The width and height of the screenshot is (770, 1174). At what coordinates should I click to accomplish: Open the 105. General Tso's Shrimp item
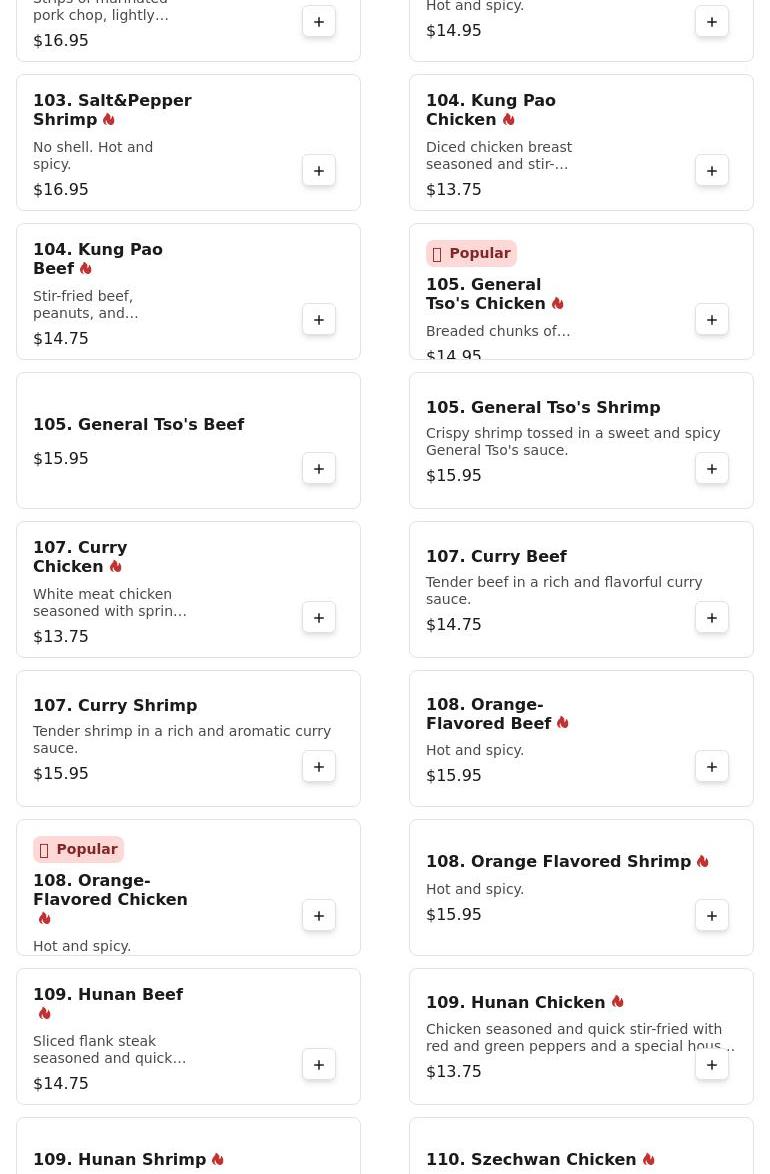tap(543, 408)
